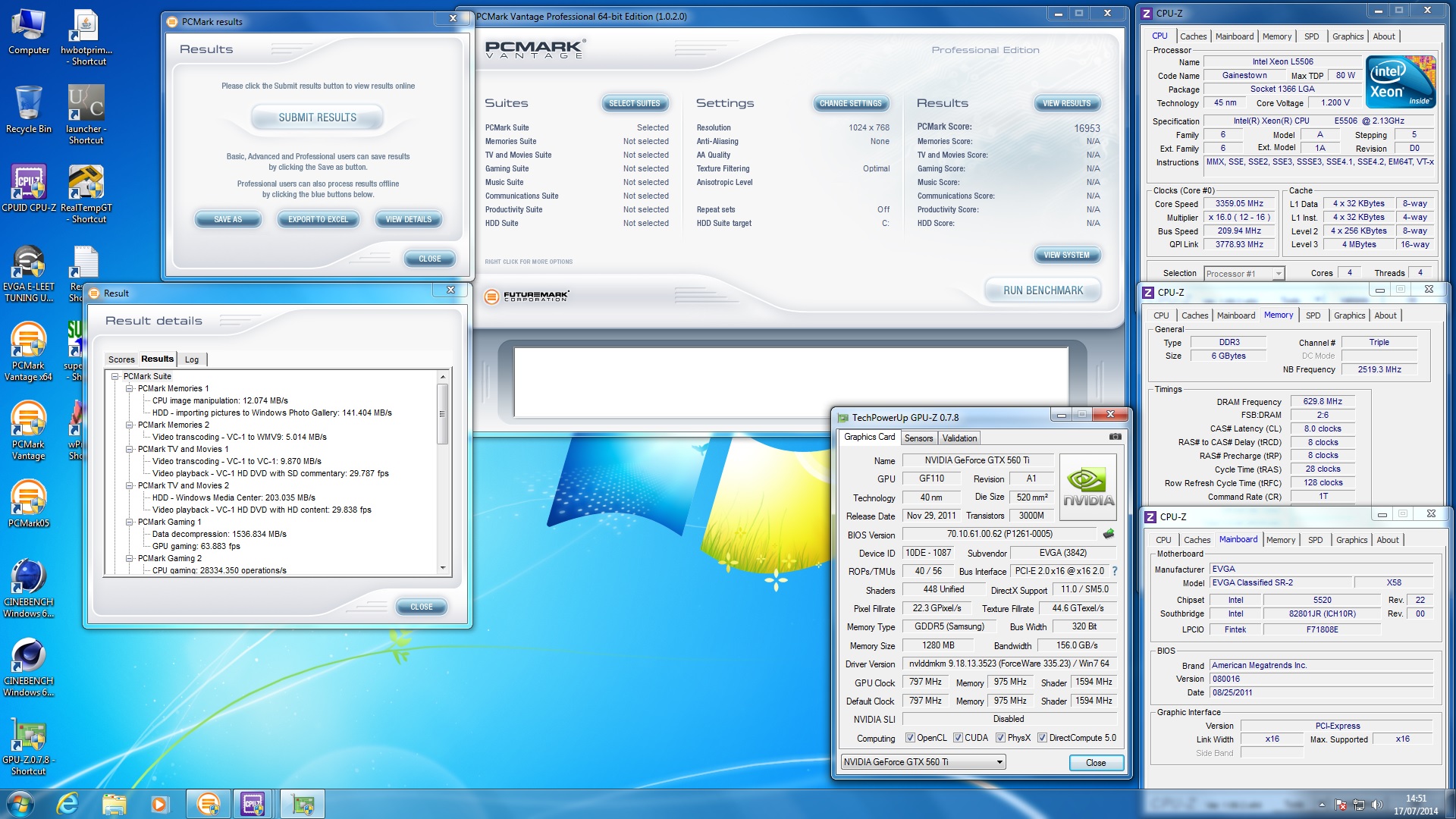This screenshot has width=1456, height=819.
Task: Toggle the CUDA checkbox in GPU-Z
Action: coord(958,737)
